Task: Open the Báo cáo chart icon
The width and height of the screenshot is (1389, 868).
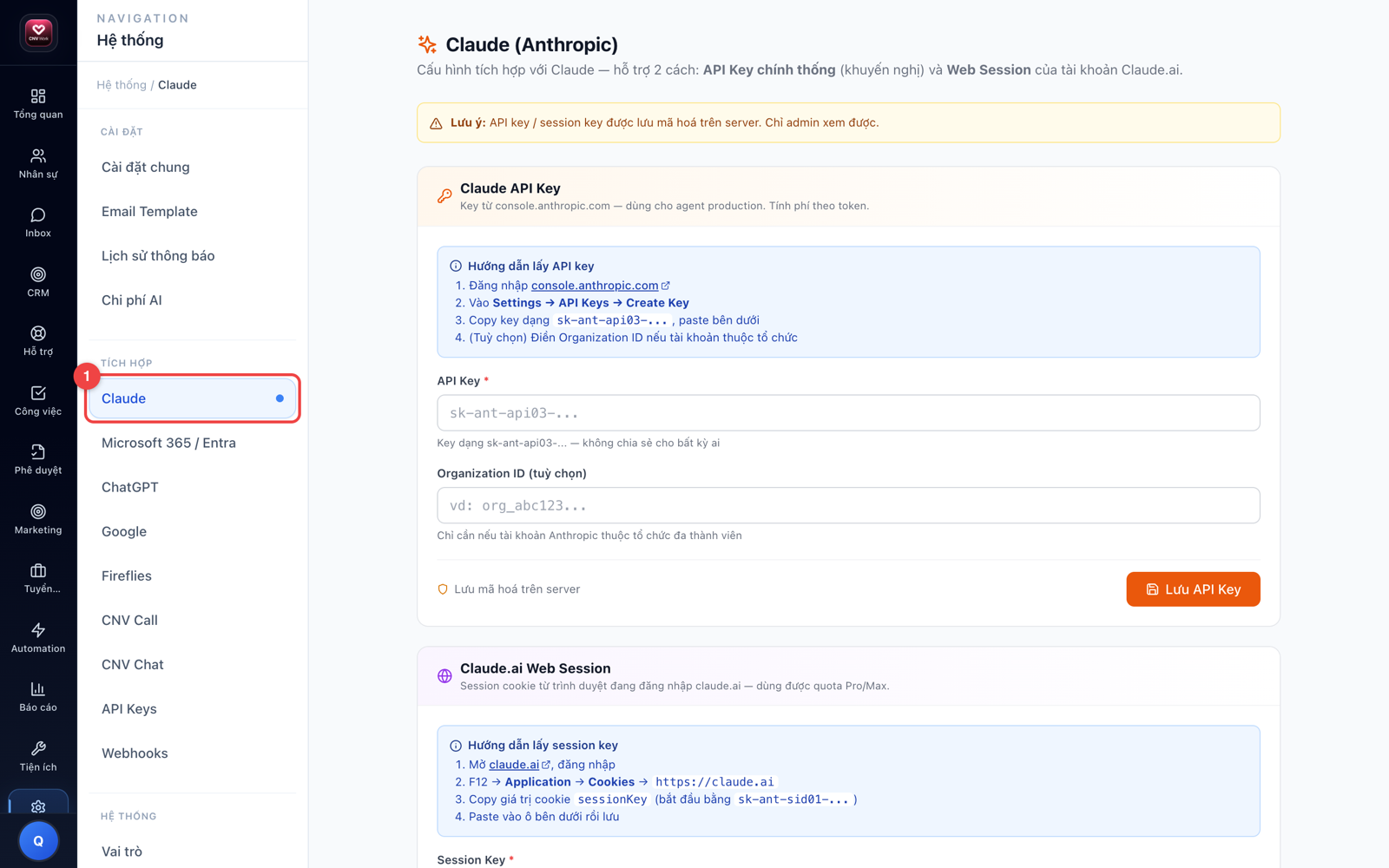Action: coord(38,689)
